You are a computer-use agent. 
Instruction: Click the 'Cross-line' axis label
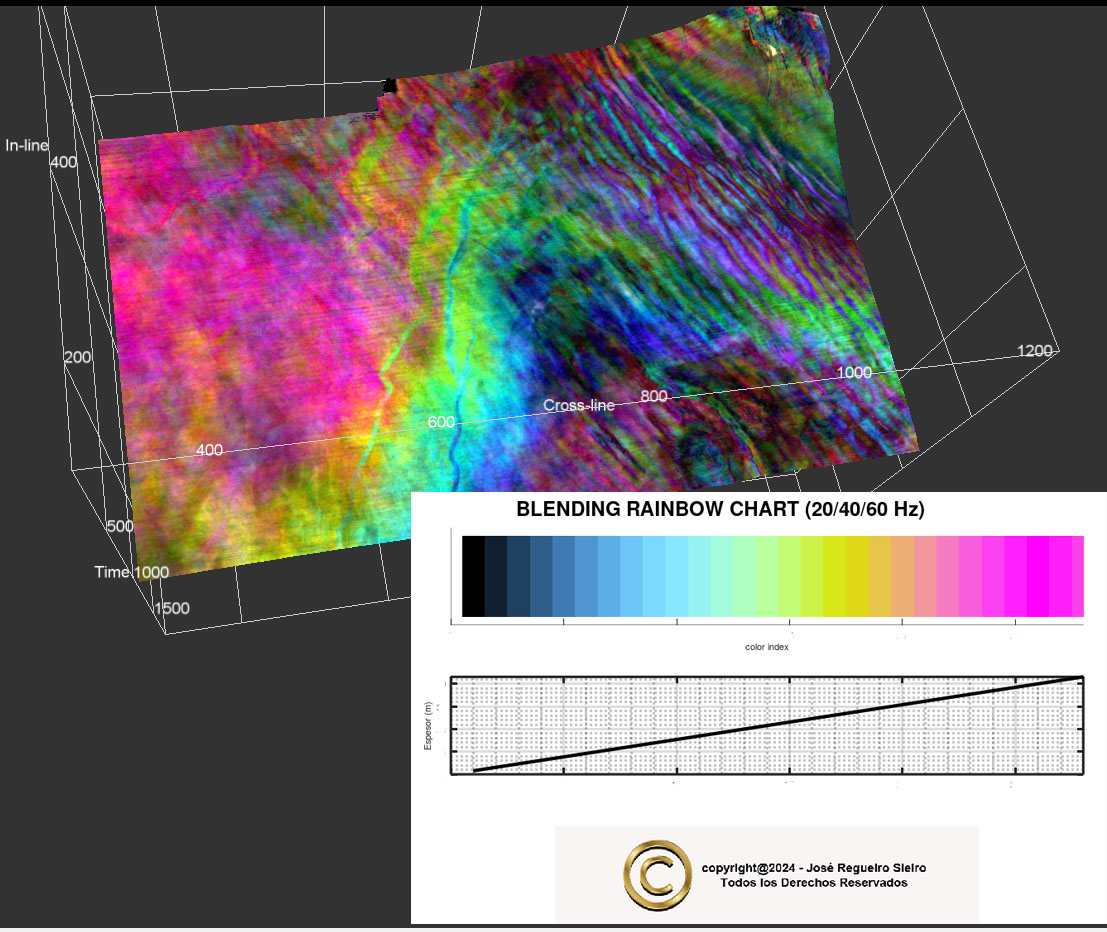pos(579,405)
